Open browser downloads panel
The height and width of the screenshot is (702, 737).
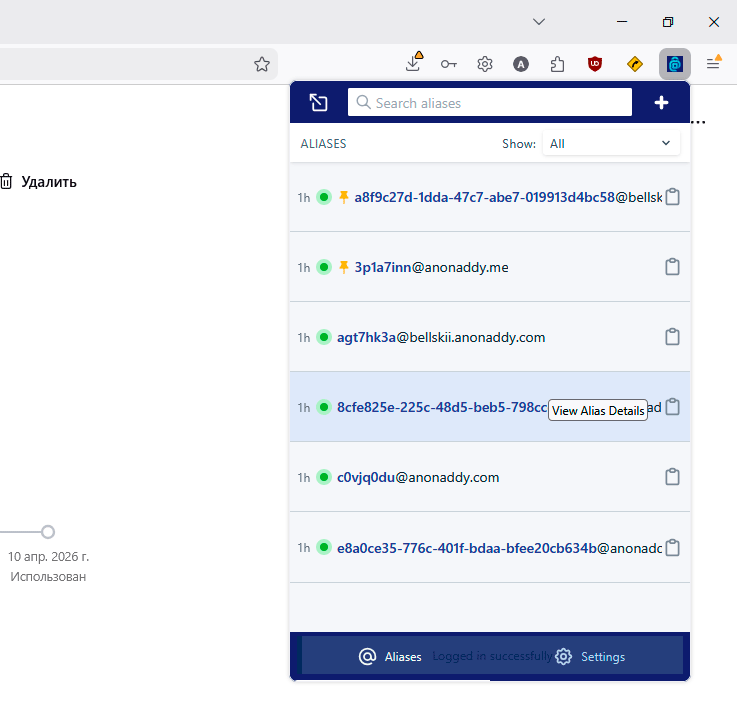pyautogui.click(x=414, y=62)
